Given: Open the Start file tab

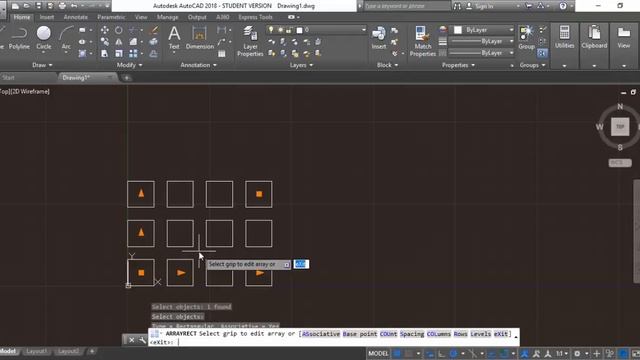Looking at the screenshot, I should click(8, 78).
